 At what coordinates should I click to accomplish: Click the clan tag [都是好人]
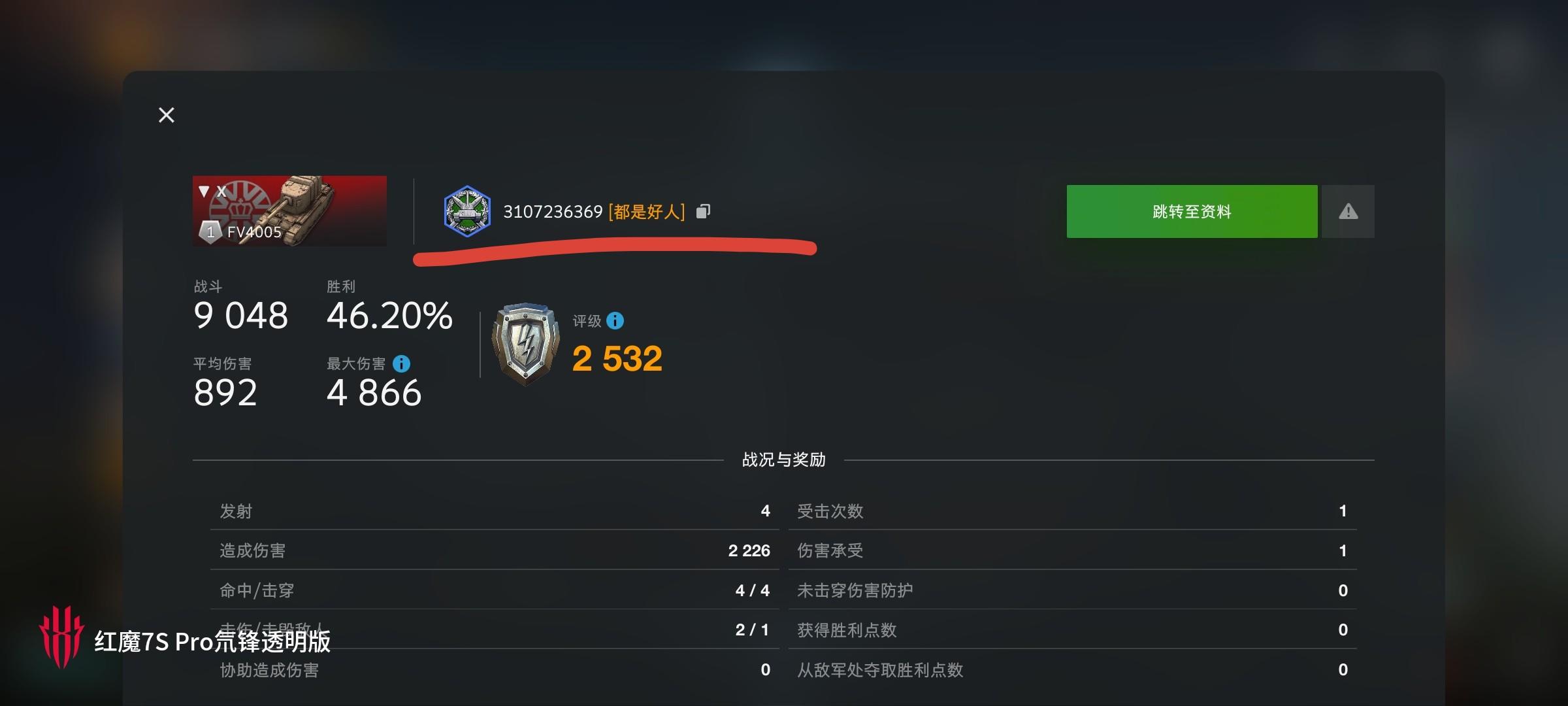click(647, 211)
